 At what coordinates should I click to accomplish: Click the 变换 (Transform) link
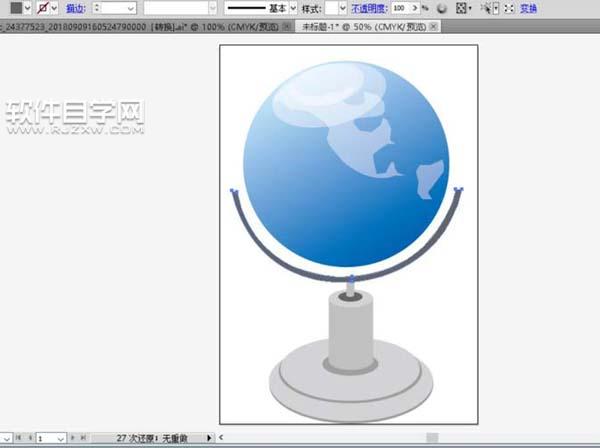(x=528, y=8)
